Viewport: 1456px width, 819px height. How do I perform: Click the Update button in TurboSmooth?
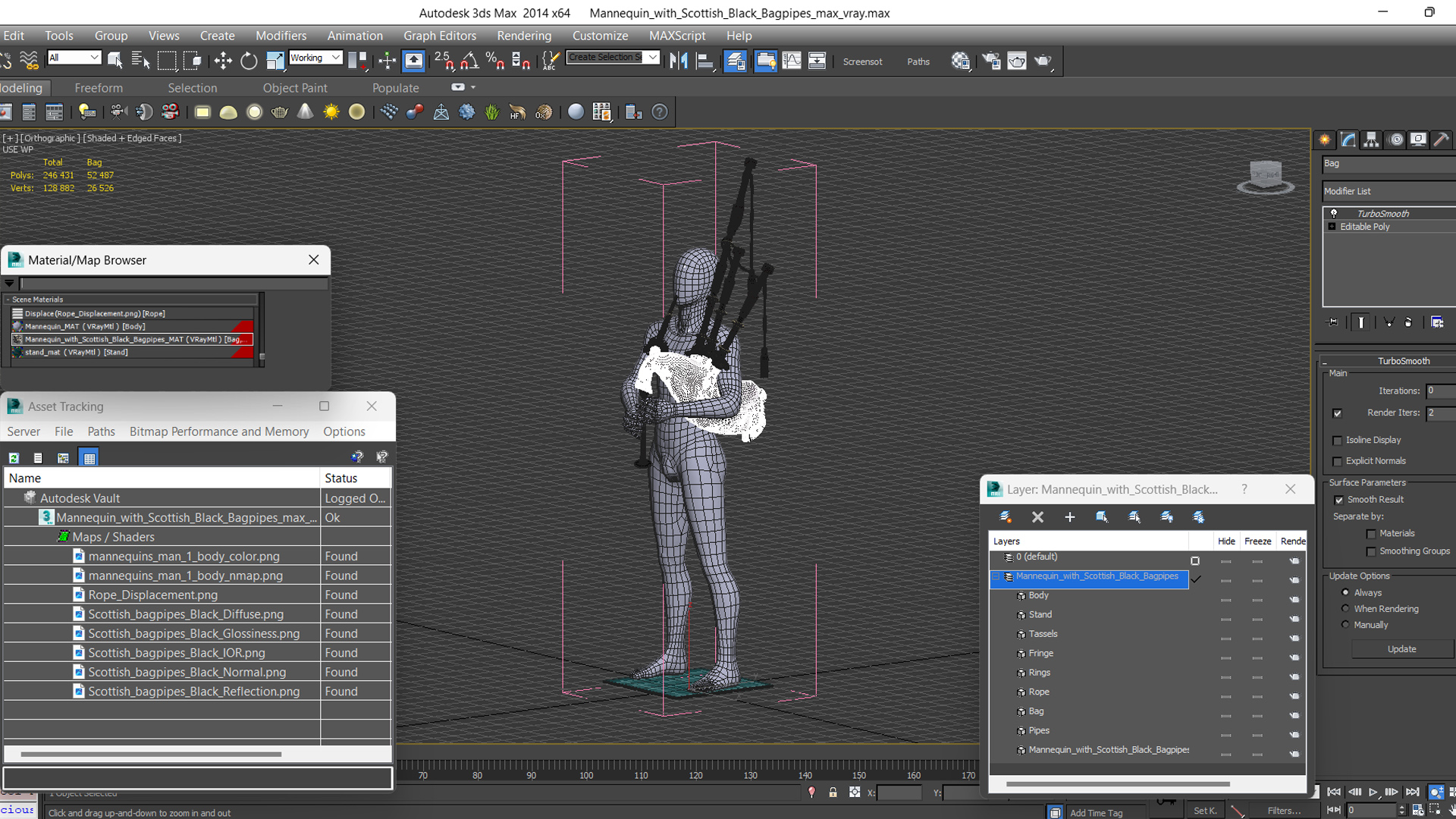click(1401, 649)
